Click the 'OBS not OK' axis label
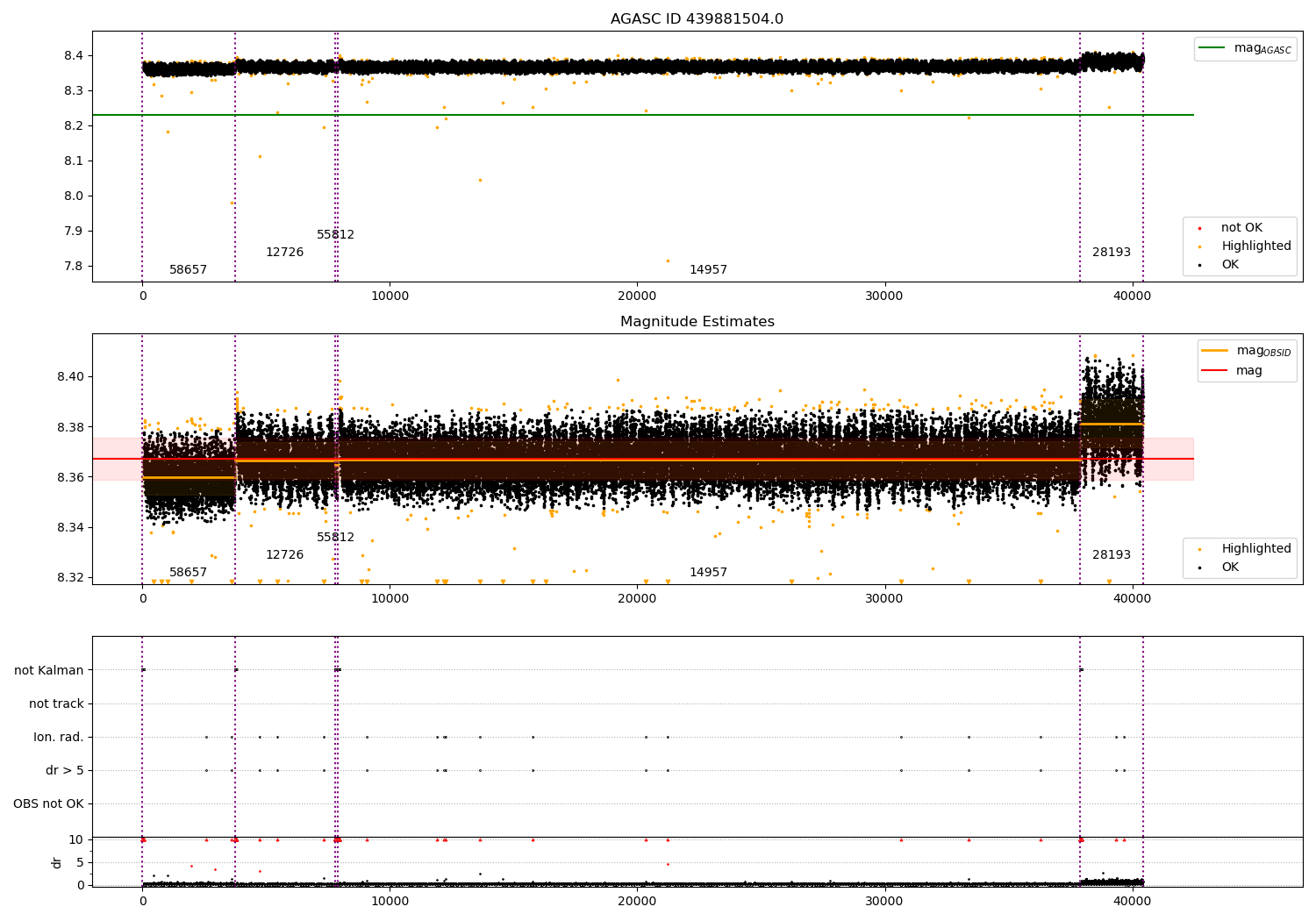The height and width of the screenshot is (921, 1316). pyautogui.click(x=48, y=803)
